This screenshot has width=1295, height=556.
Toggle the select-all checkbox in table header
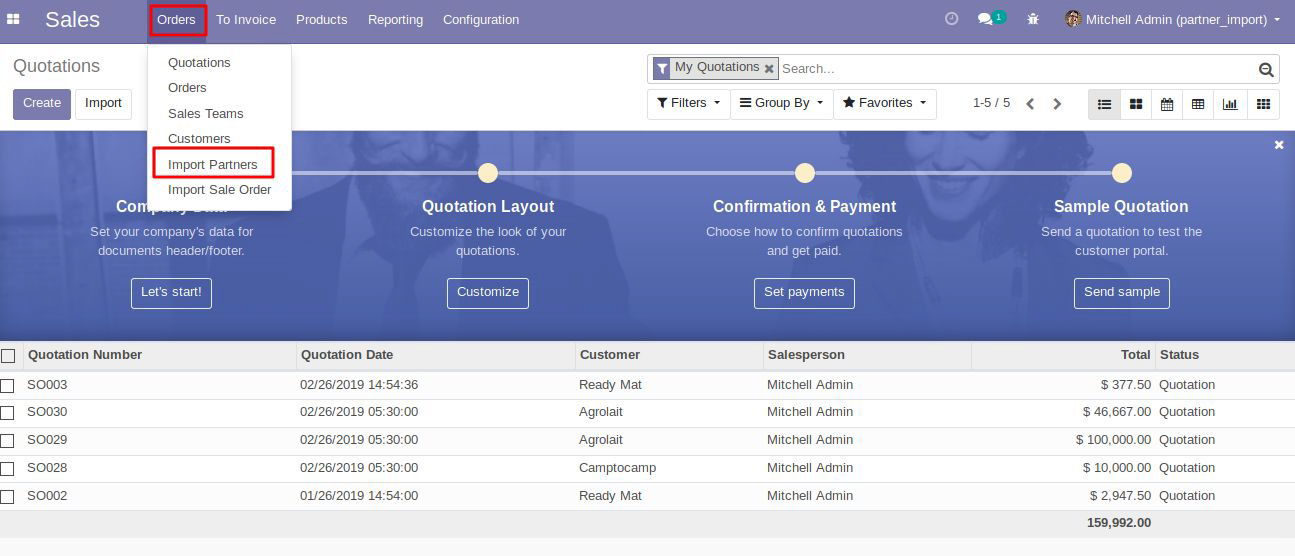point(8,355)
